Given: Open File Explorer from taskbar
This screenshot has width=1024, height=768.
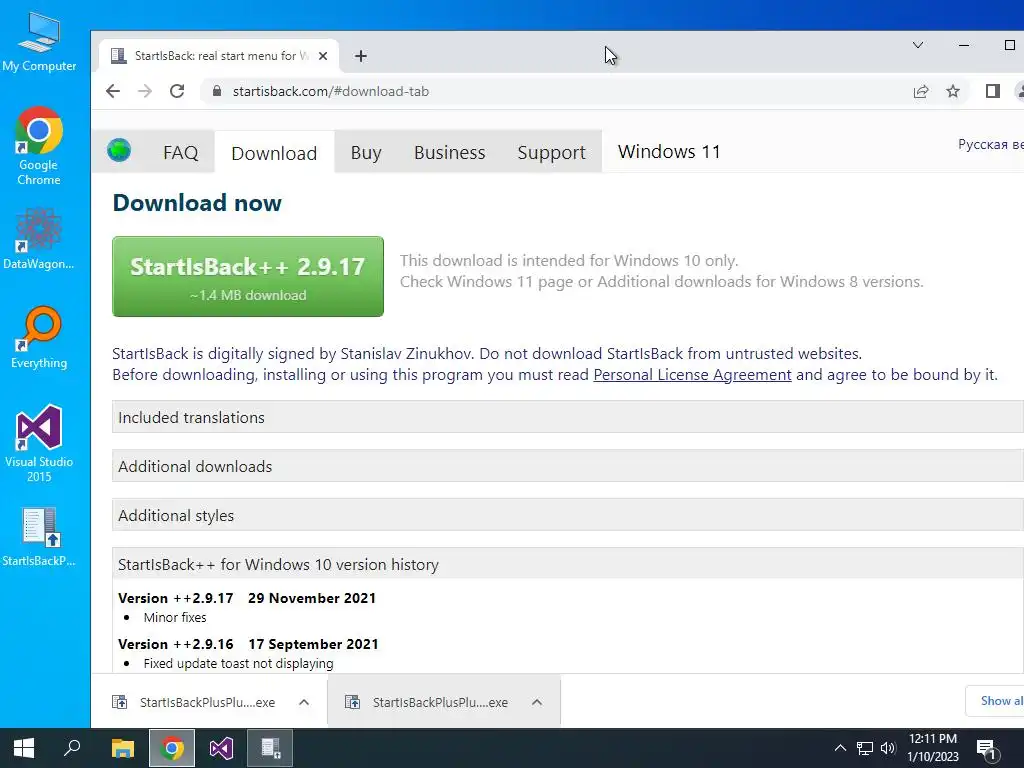Looking at the screenshot, I should click(x=122, y=748).
